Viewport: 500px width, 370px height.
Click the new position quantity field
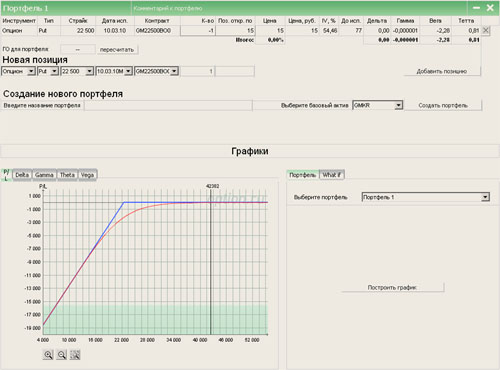coord(197,71)
